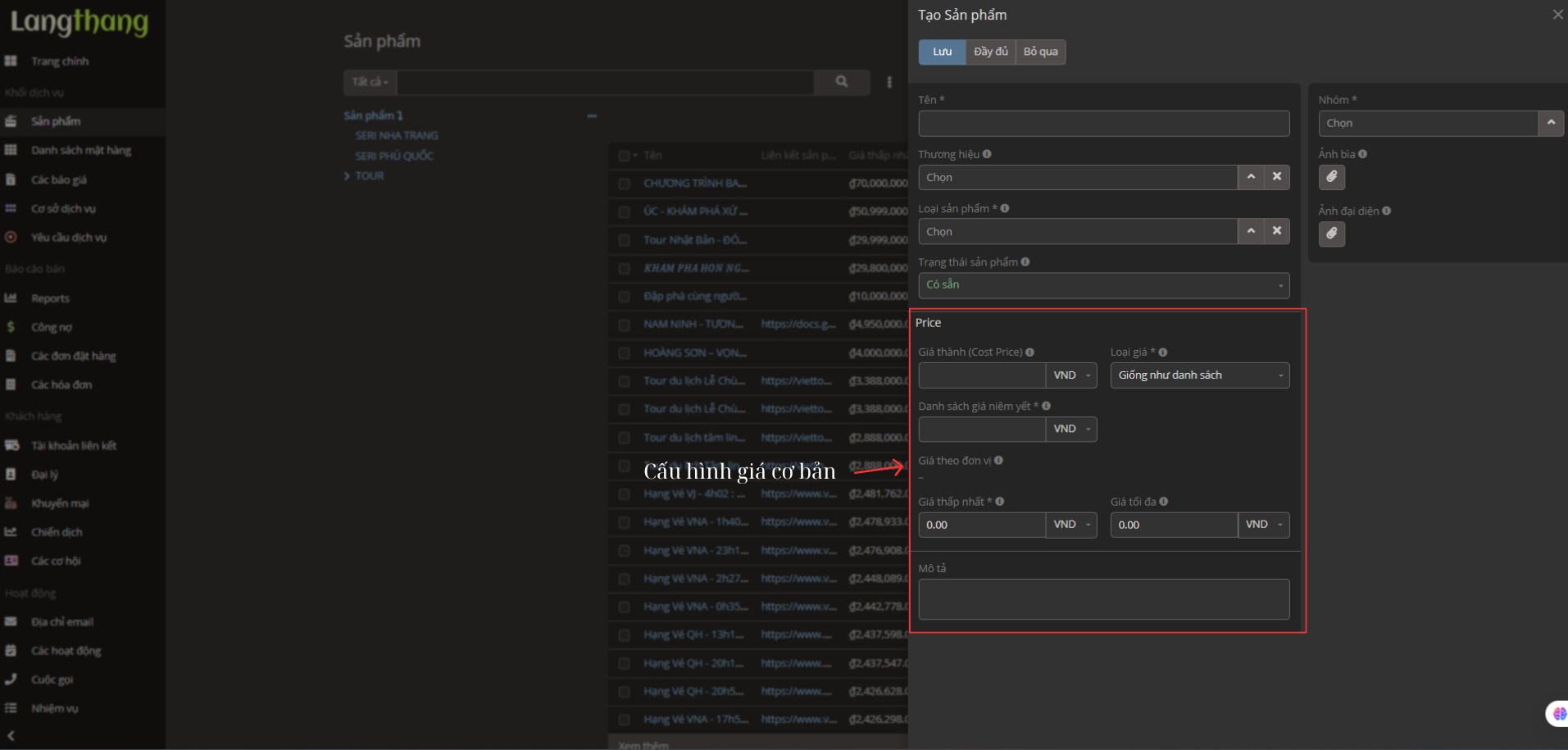Toggle the select-all checkbox in table header
1568x750 pixels.
point(625,156)
